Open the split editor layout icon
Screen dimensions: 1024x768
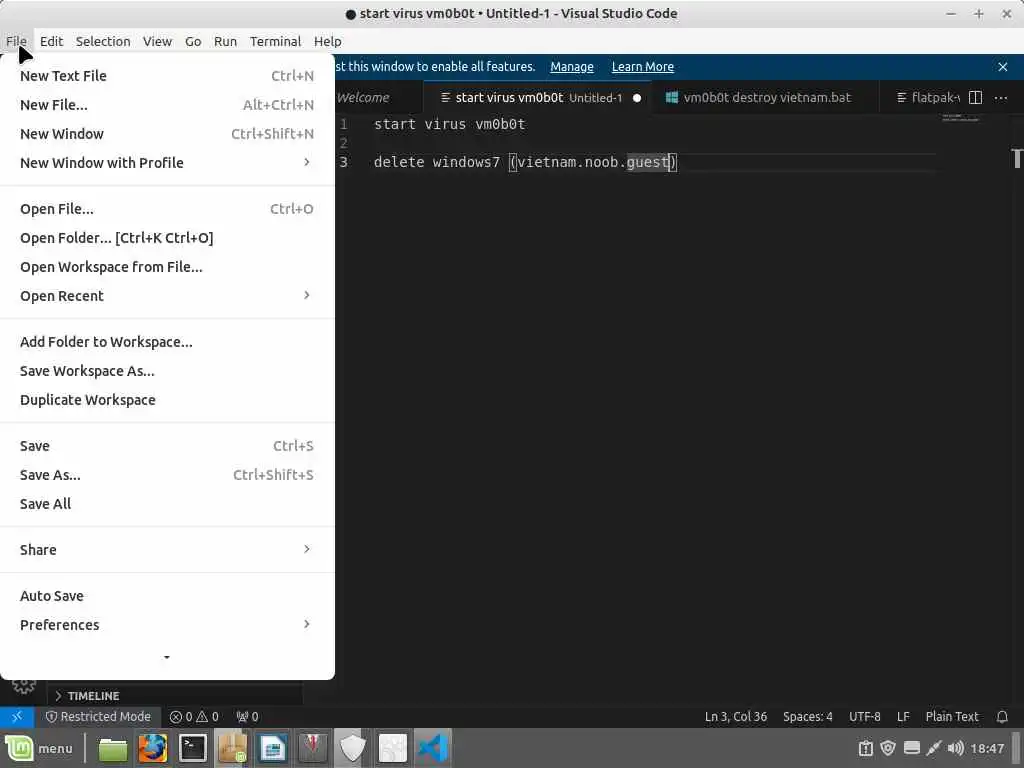975,97
